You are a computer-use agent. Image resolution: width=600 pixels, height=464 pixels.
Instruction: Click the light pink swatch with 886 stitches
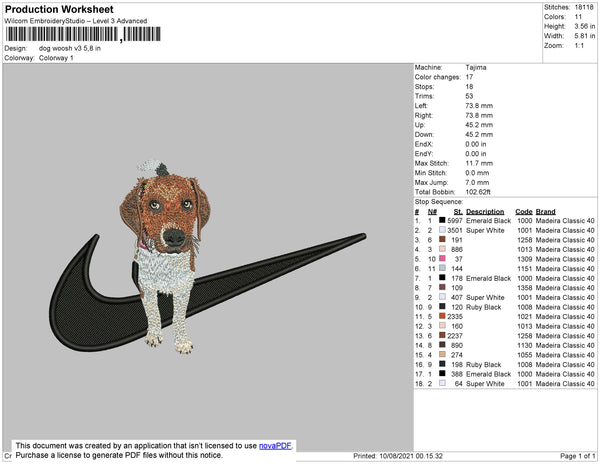442,249
